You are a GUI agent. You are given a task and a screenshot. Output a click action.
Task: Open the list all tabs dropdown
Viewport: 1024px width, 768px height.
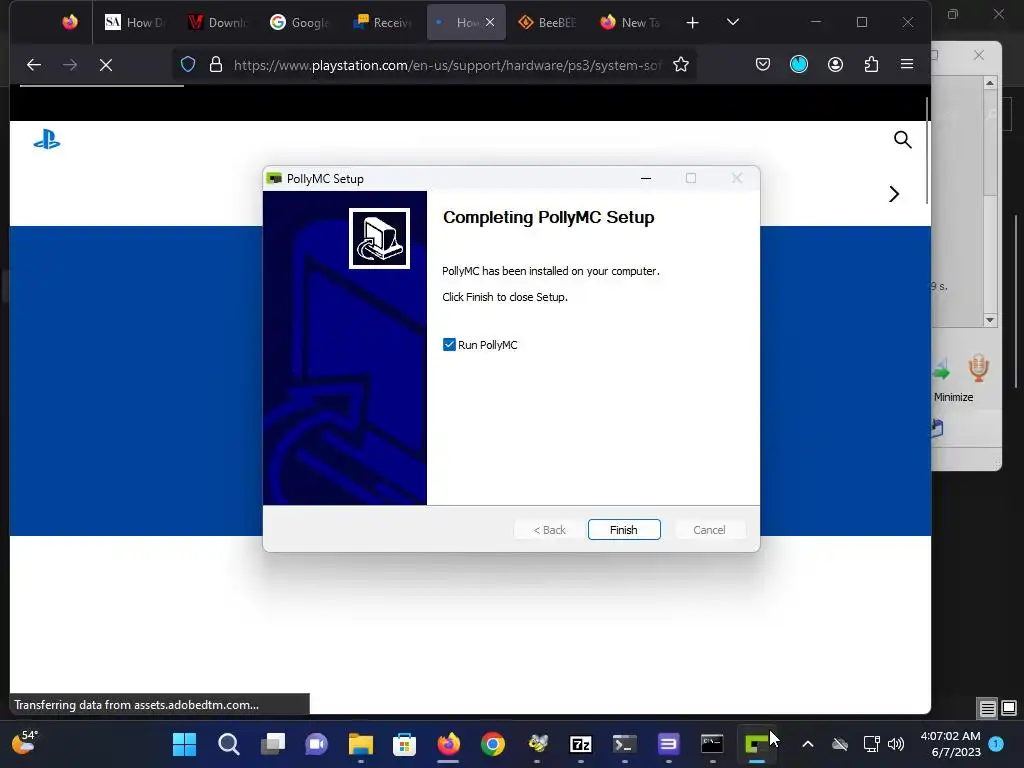733,22
